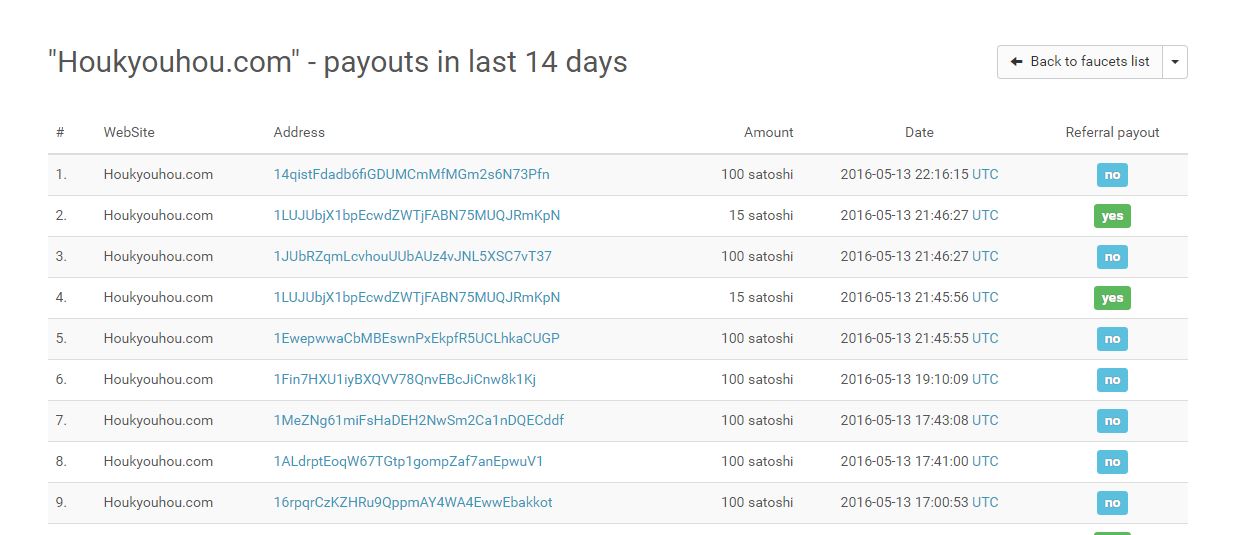The height and width of the screenshot is (535, 1237).
Task: Click green yes badge in row 4
Action: 1112,298
